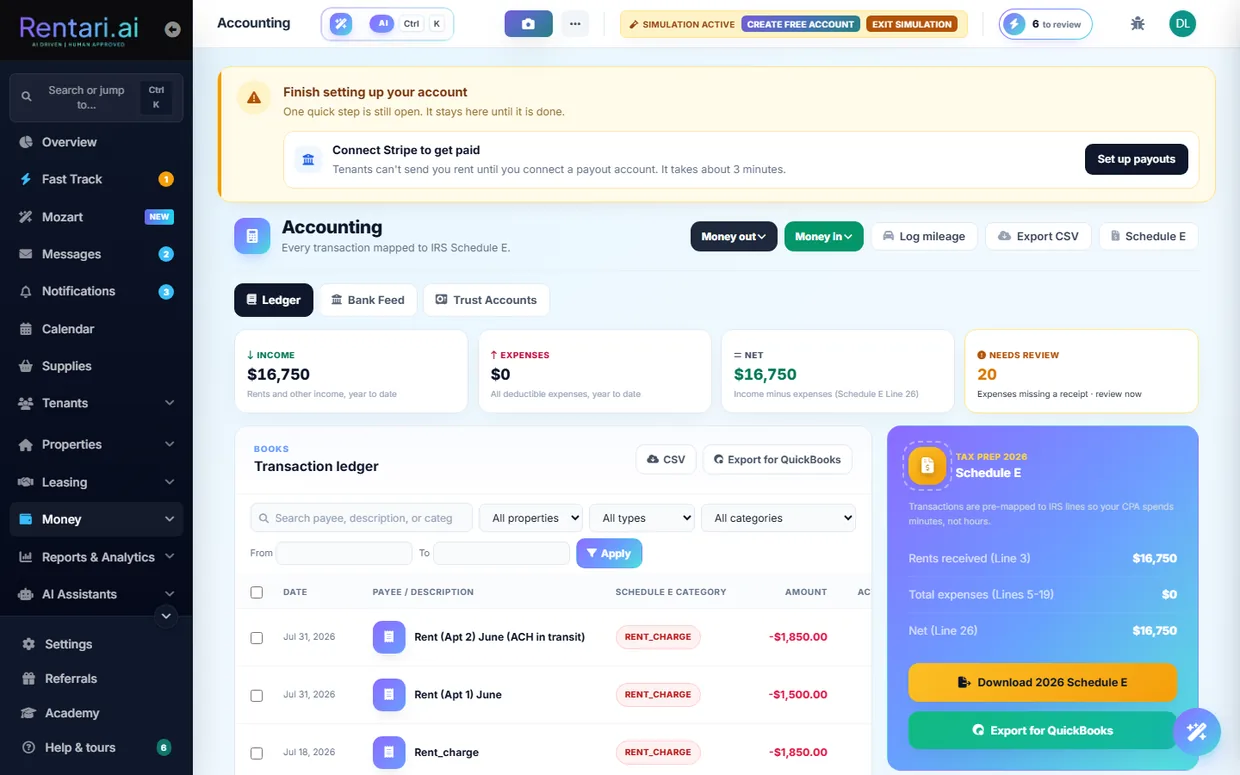Focus the payee search field
This screenshot has width=1240, height=775.
(x=361, y=518)
